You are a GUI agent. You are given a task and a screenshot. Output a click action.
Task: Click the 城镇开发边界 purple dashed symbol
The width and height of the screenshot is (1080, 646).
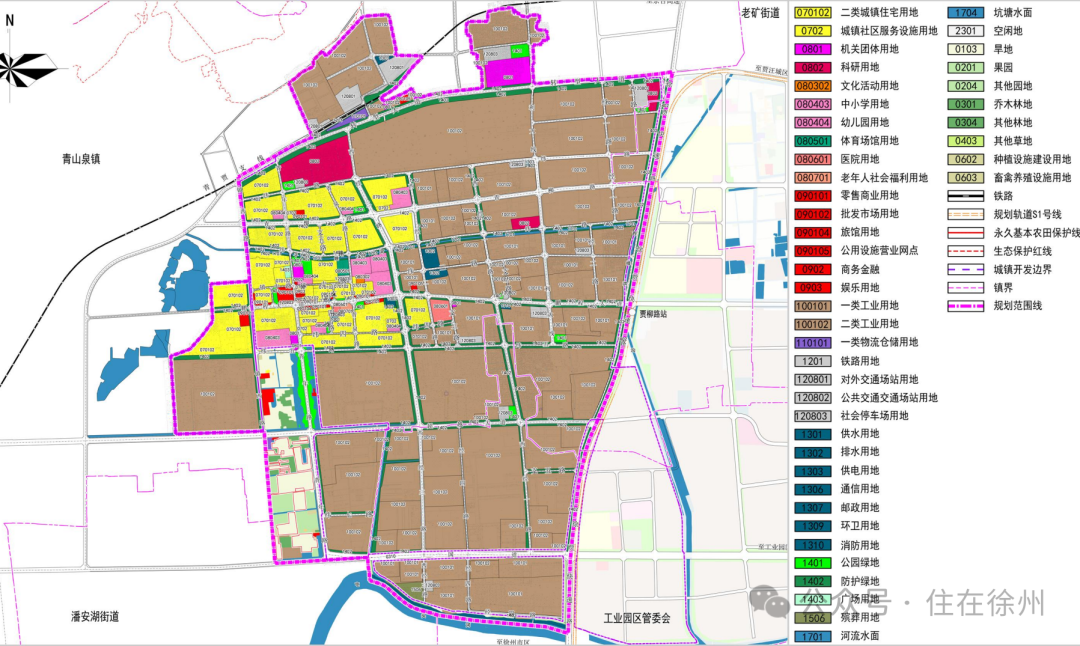click(966, 269)
